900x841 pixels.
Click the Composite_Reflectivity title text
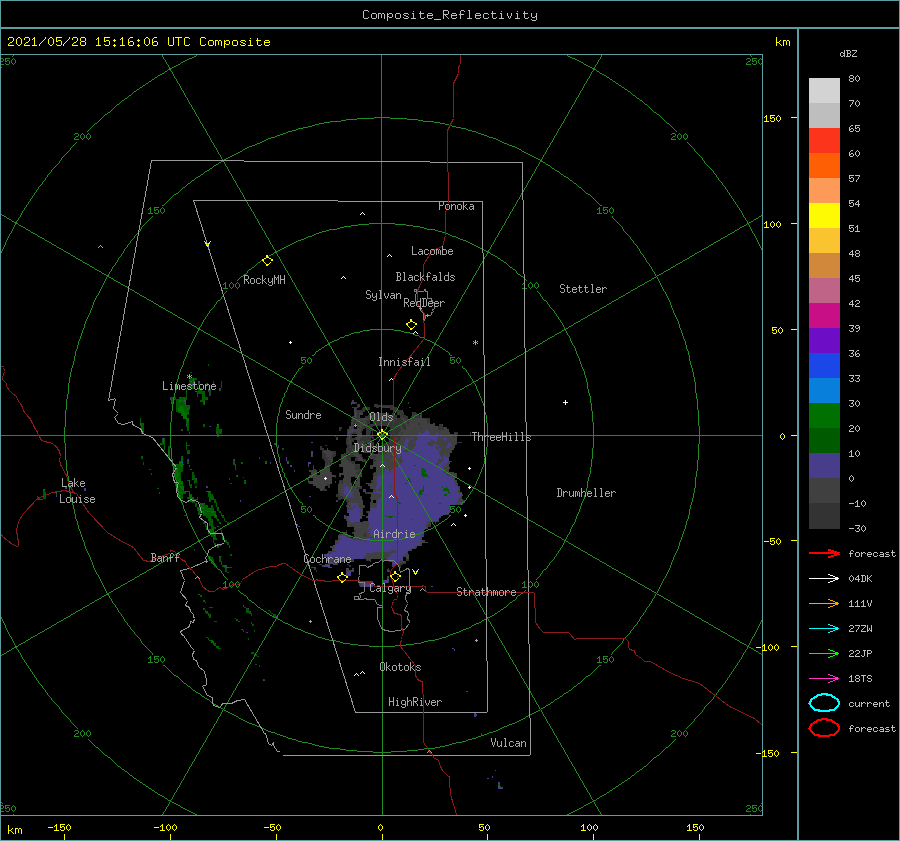coord(450,15)
